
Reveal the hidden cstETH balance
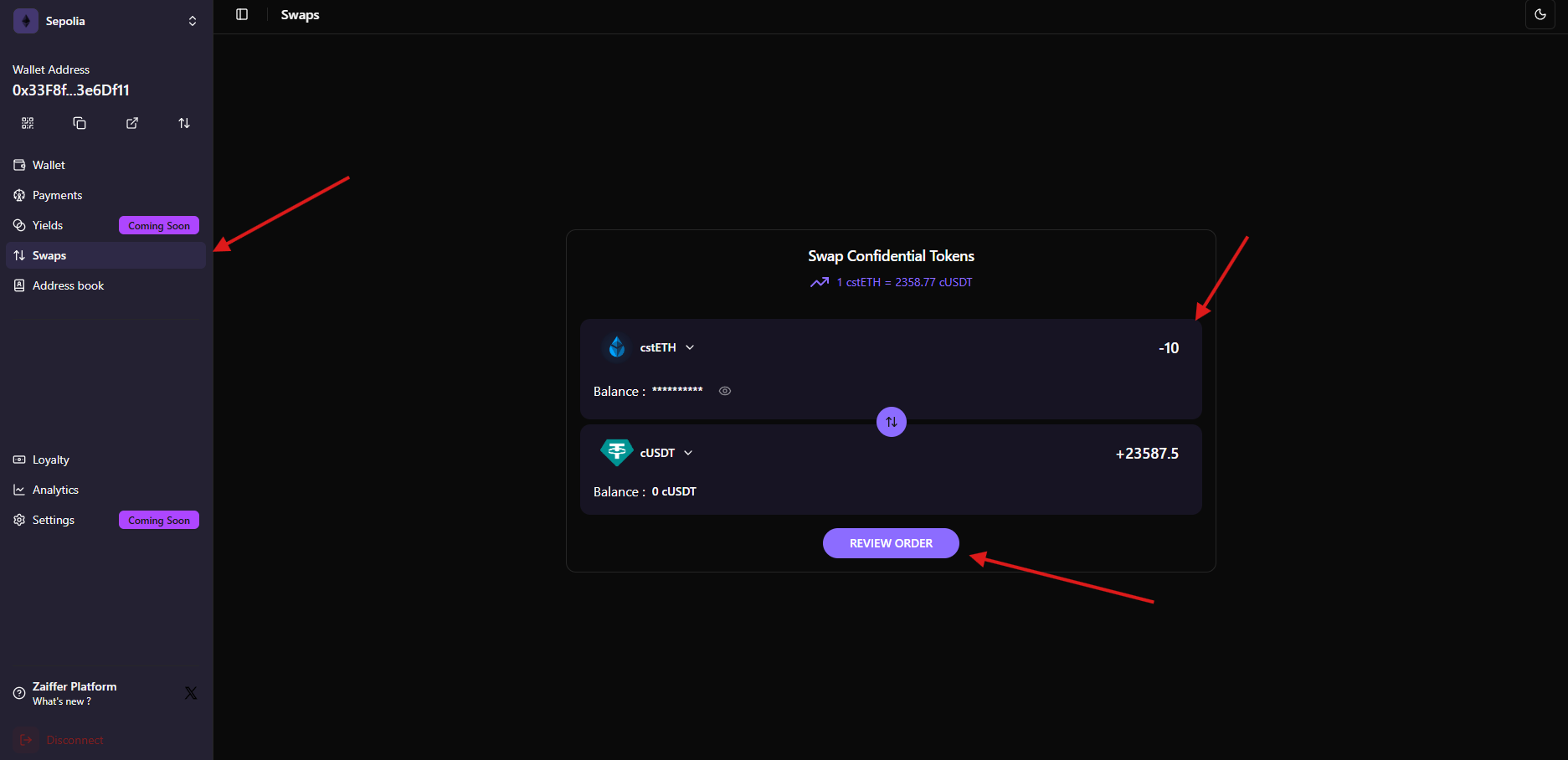point(725,391)
